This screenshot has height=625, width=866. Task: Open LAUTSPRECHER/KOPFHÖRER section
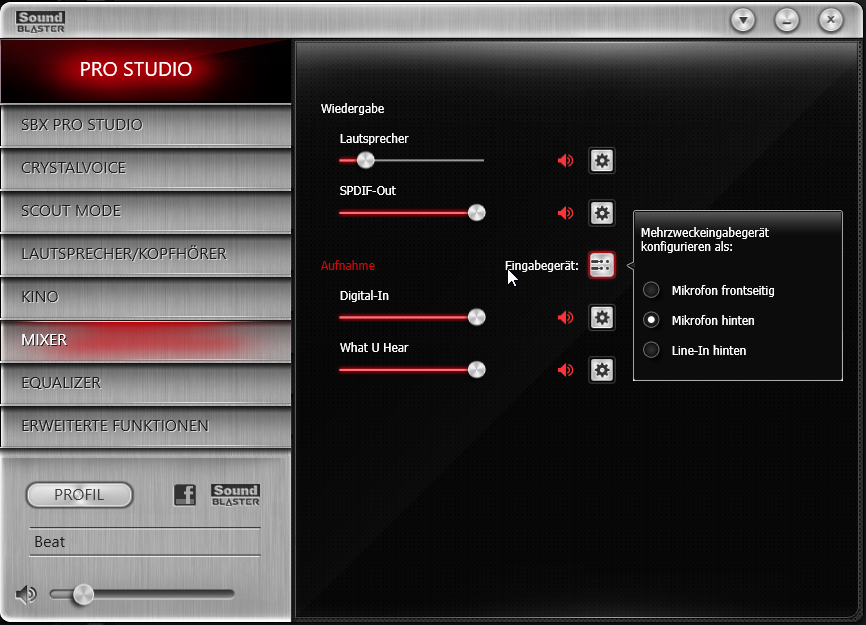tap(146, 254)
